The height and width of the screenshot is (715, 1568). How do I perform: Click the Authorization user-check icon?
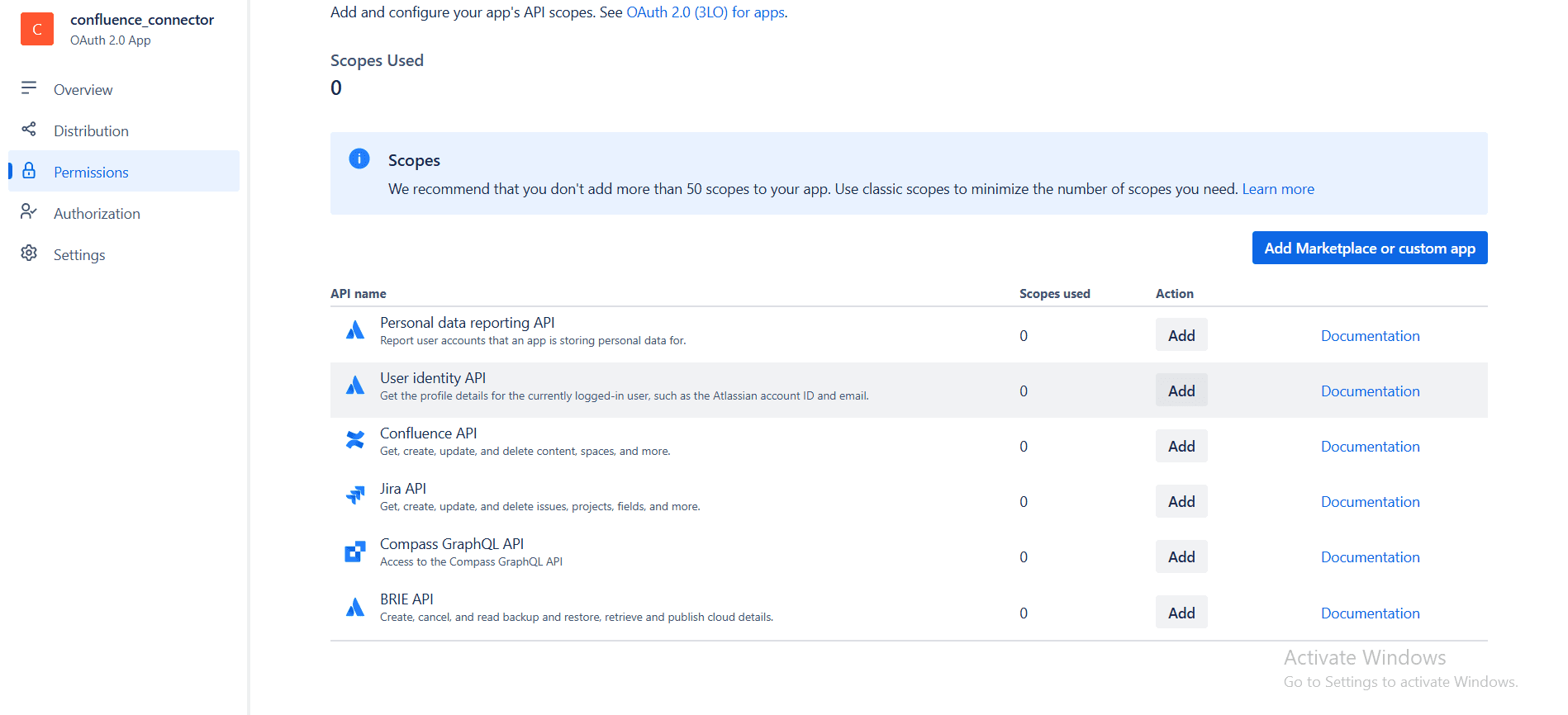(x=29, y=211)
